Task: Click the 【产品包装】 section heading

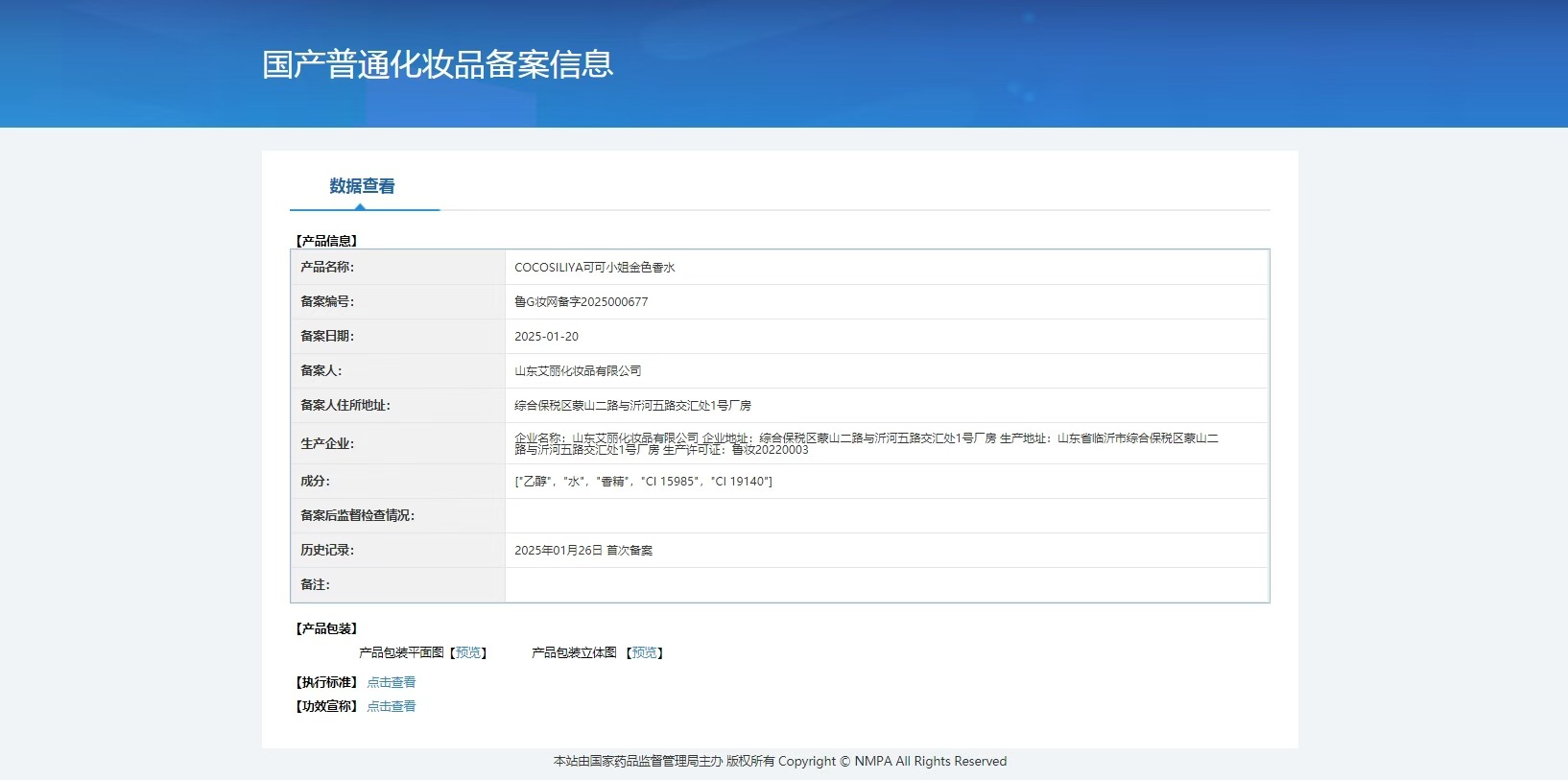Action: pyautogui.click(x=326, y=628)
